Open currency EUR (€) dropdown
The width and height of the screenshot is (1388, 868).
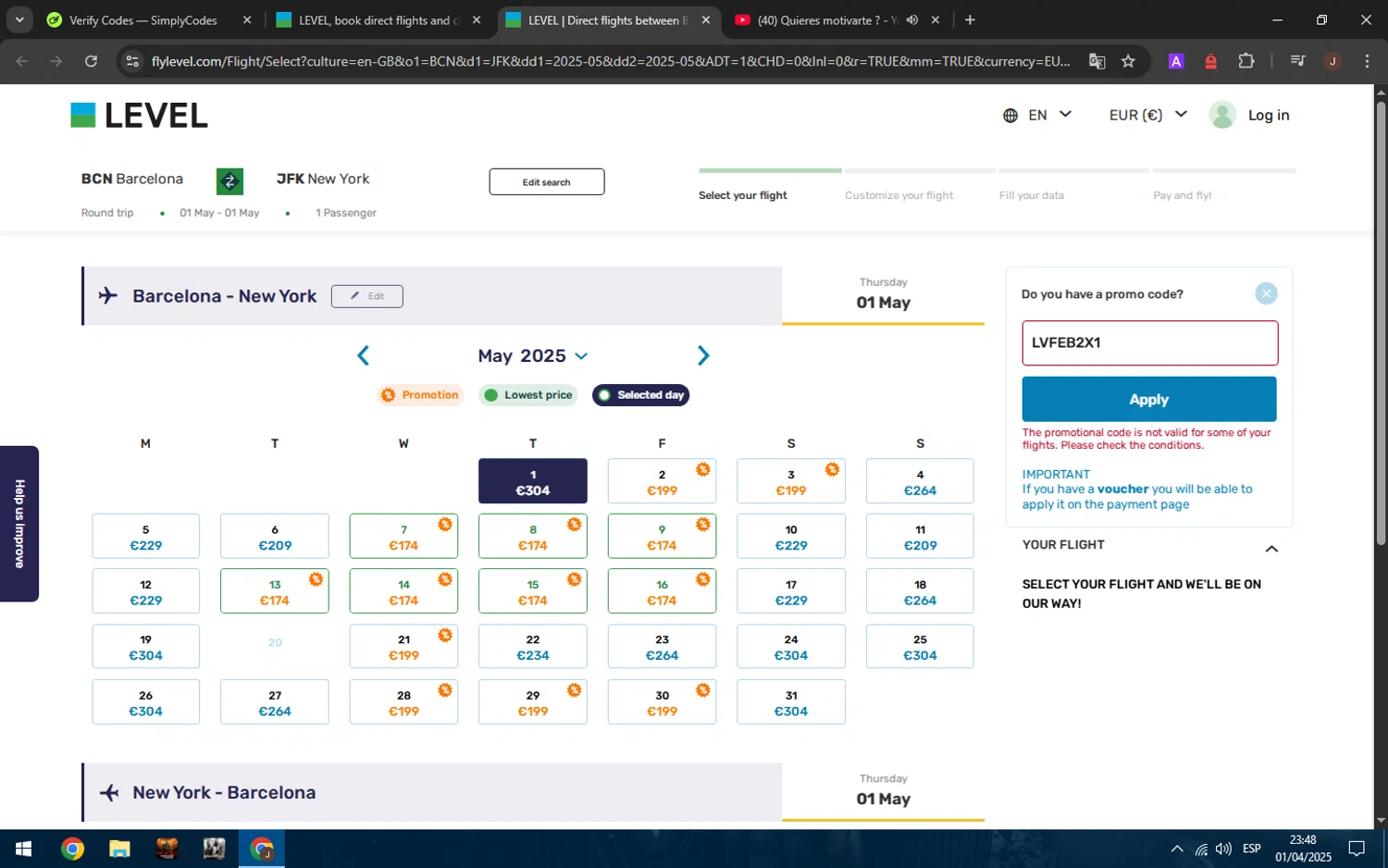pyautogui.click(x=1147, y=115)
